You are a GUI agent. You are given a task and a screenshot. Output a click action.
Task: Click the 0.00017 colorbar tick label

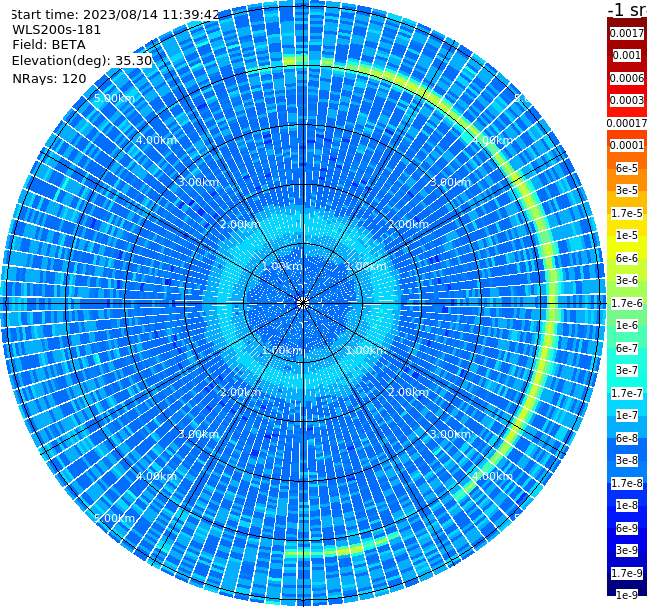[627, 123]
